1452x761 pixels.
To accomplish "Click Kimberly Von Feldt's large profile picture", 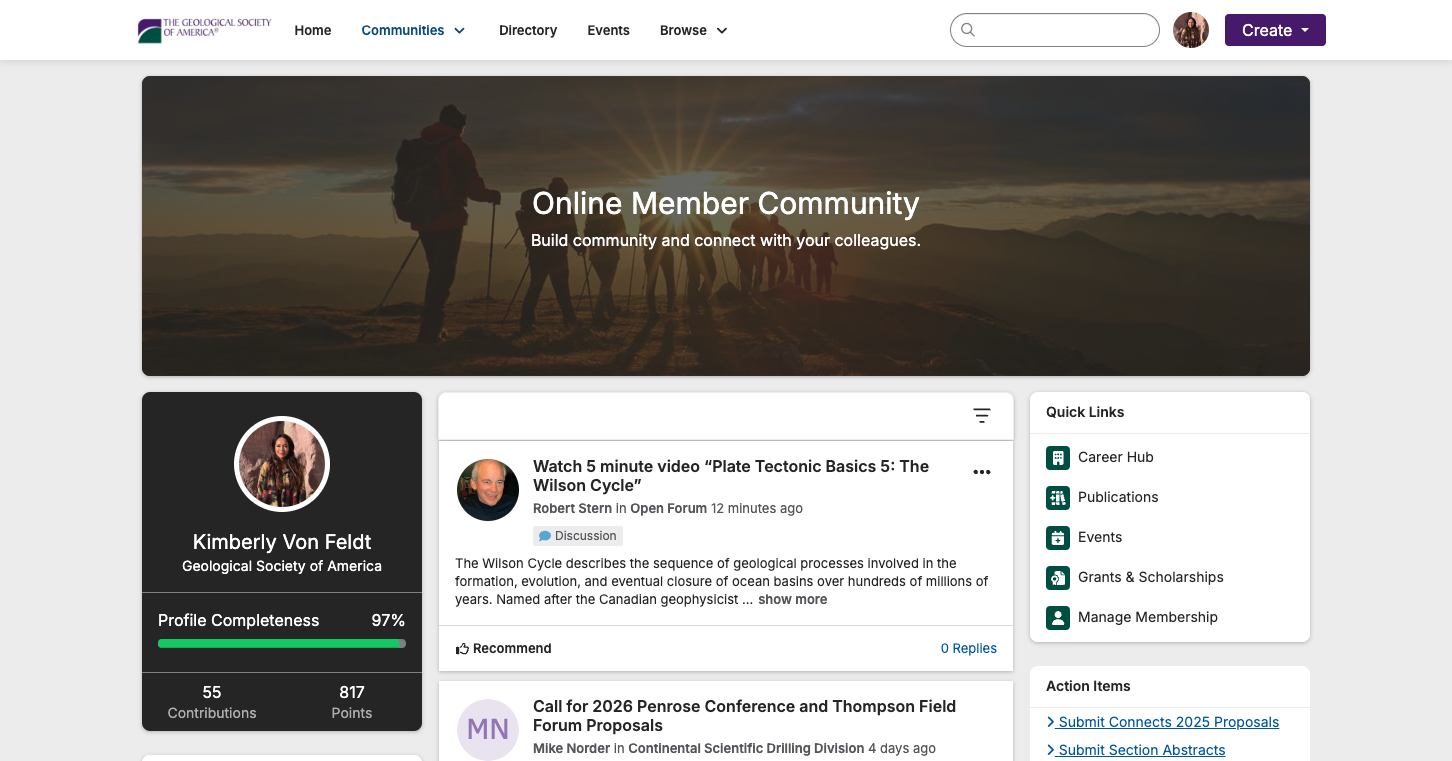I will click(x=282, y=464).
